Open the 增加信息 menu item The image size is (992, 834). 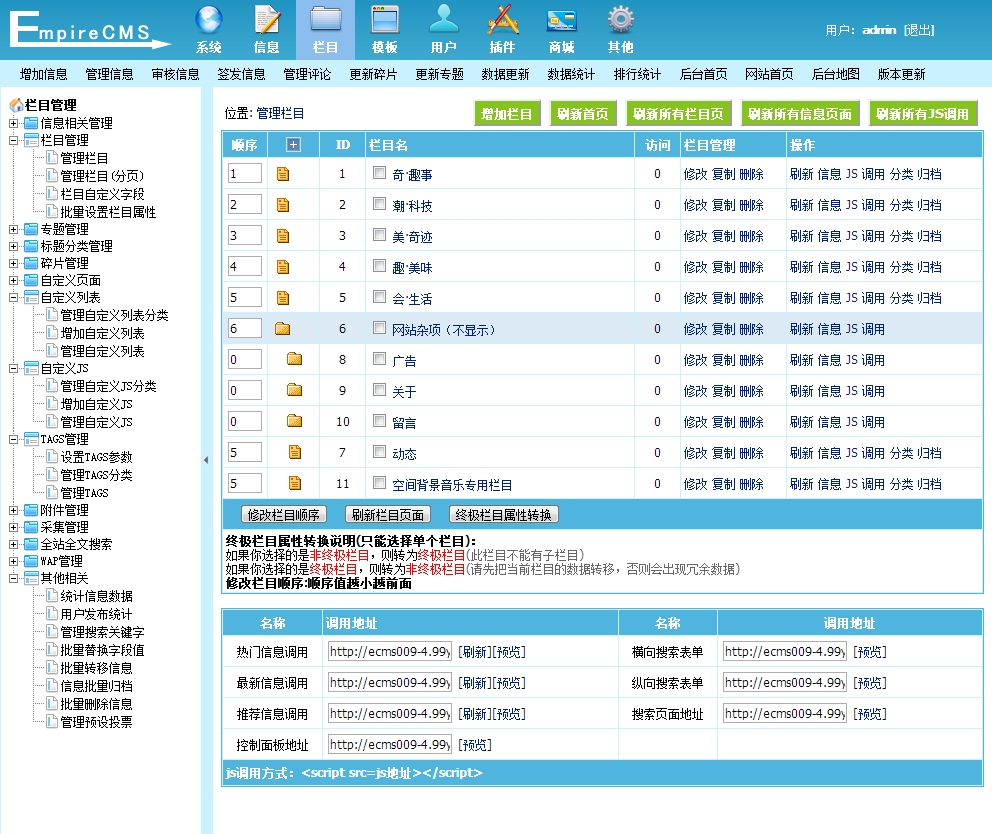(44, 74)
